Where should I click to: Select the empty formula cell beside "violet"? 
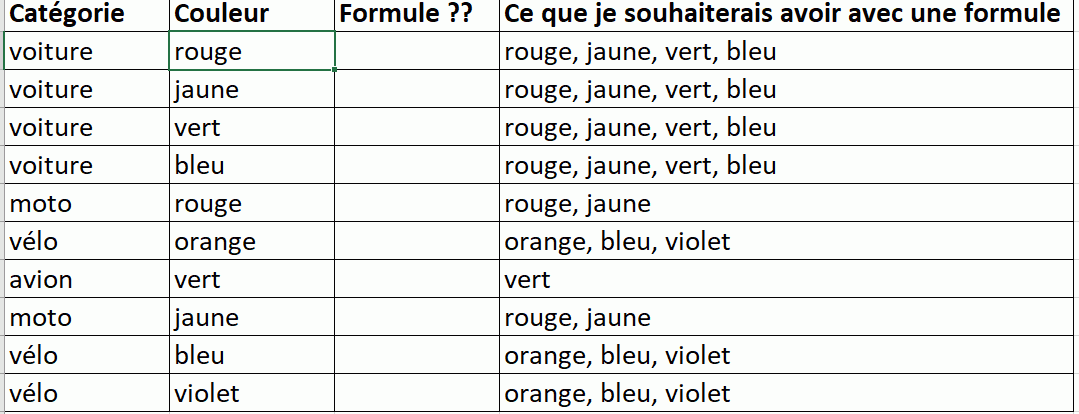416,393
